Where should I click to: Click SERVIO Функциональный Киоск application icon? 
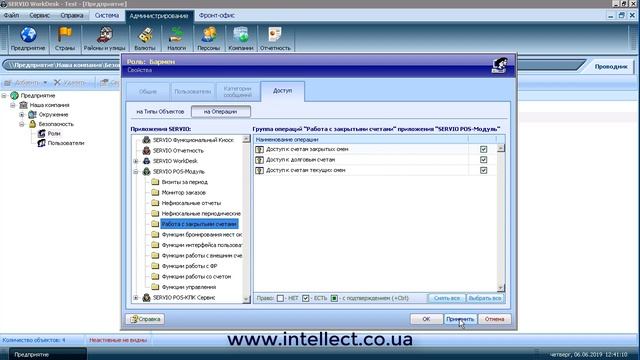147,140
